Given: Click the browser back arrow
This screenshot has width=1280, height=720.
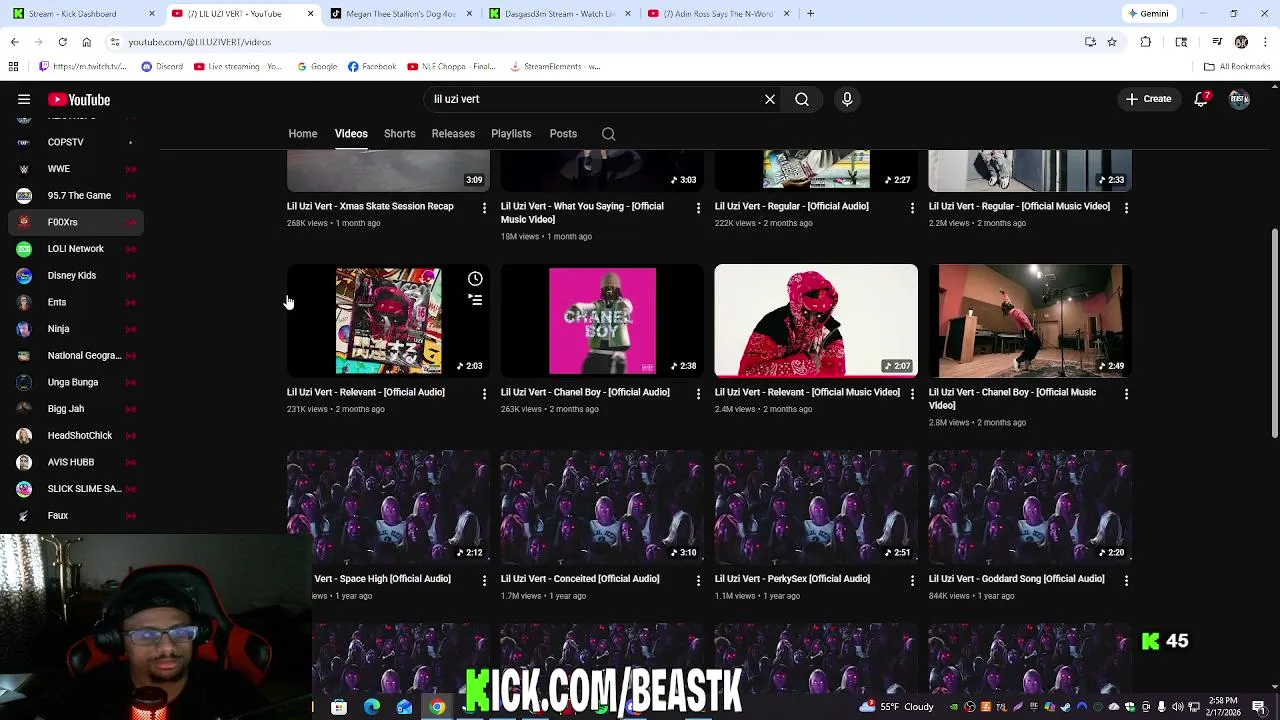Looking at the screenshot, I should point(14,42).
